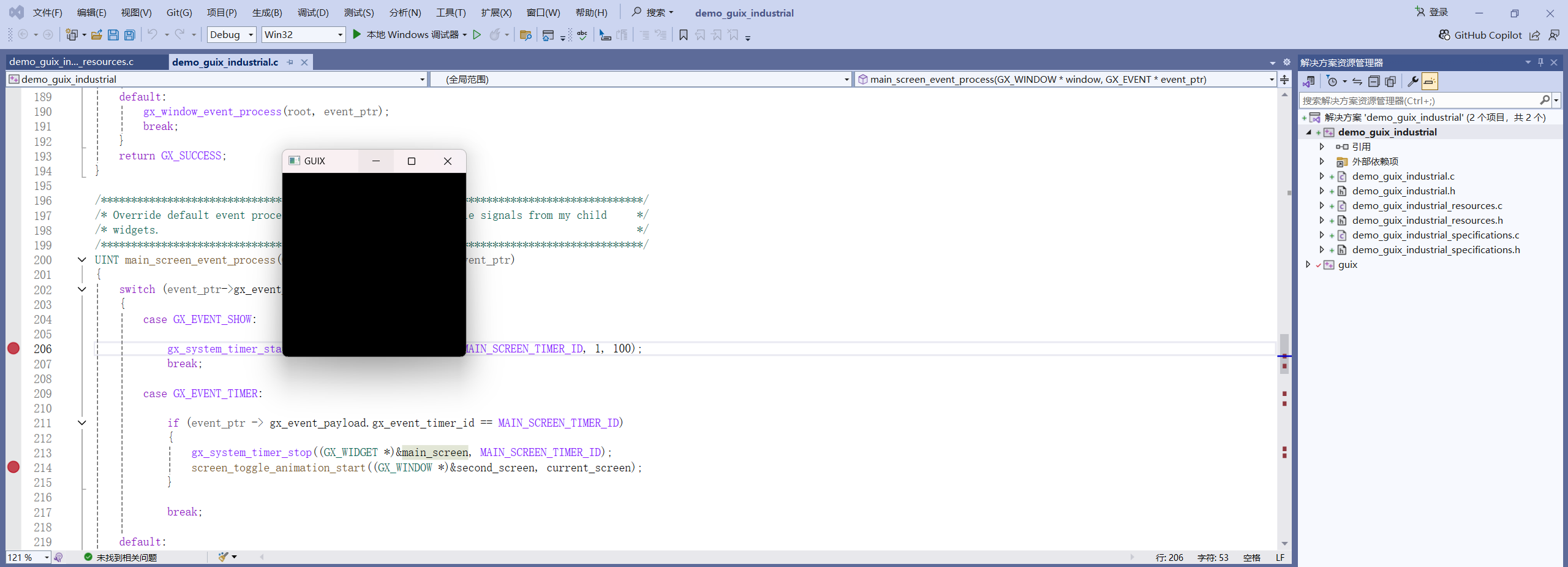The height and width of the screenshot is (567, 1568).
Task: Click the 搜索 search button in title bar
Action: pos(653,12)
